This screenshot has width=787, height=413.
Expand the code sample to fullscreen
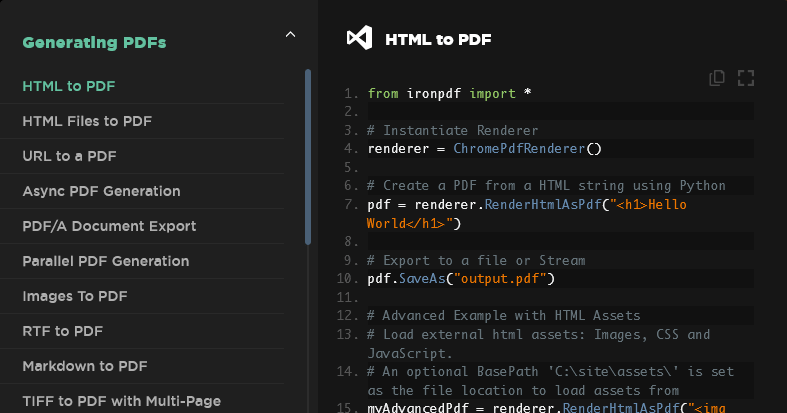point(746,78)
